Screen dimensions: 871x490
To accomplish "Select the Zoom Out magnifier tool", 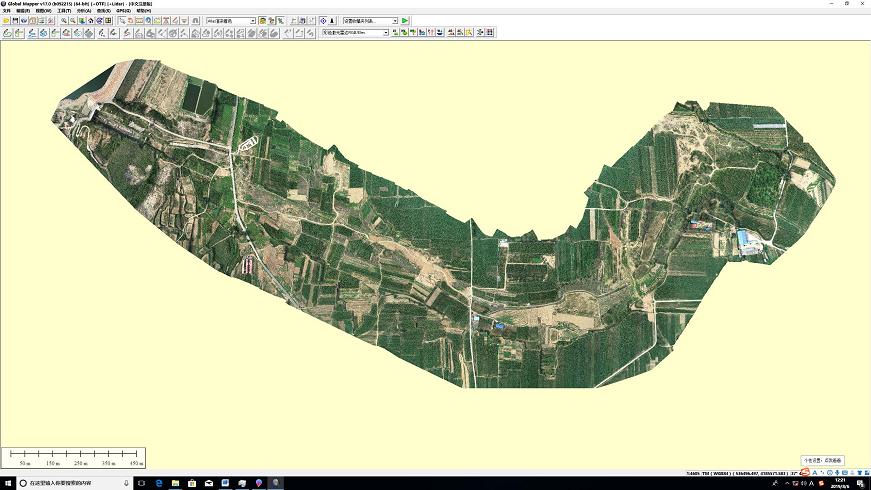I will tap(73, 20).
